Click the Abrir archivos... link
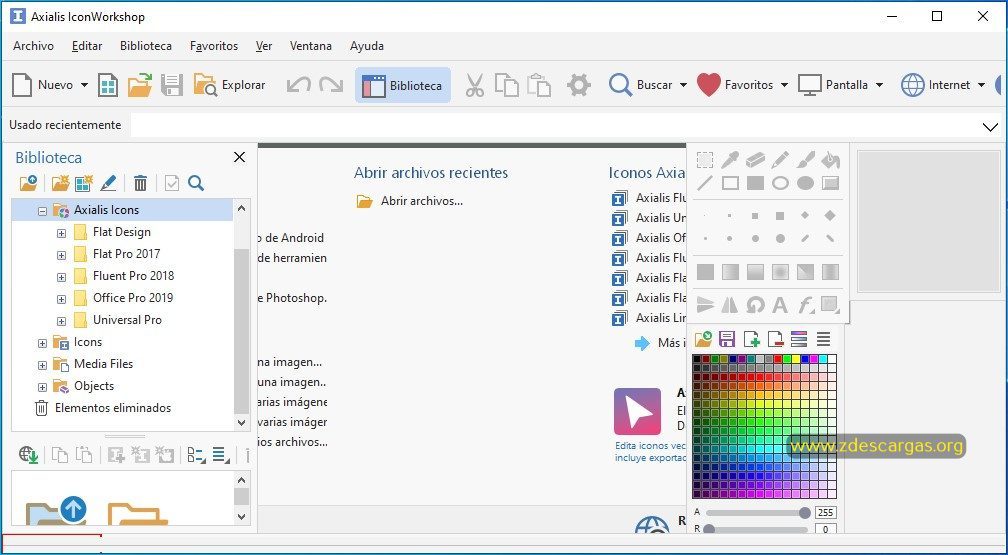1008x555 pixels. (x=422, y=201)
